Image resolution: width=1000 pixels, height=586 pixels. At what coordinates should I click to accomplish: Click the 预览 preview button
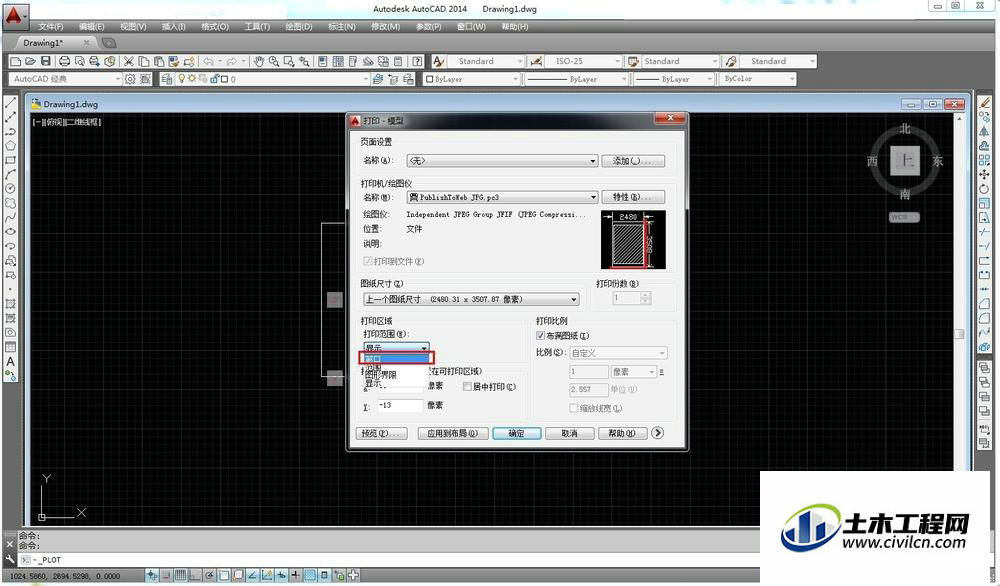pyautogui.click(x=382, y=434)
